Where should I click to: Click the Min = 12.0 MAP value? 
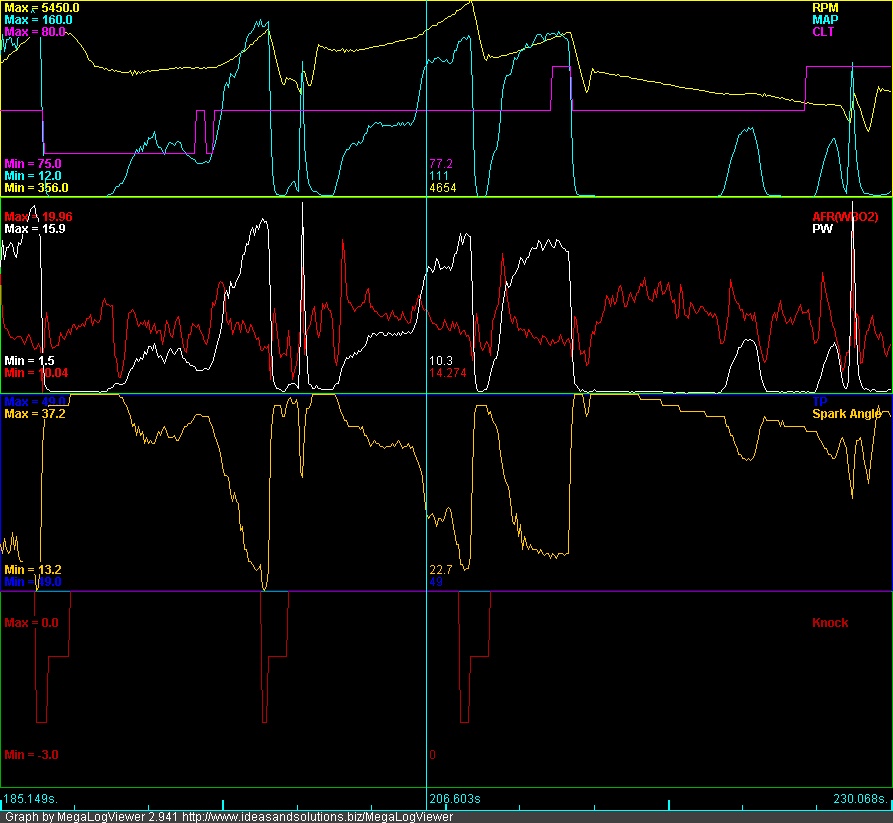32,176
